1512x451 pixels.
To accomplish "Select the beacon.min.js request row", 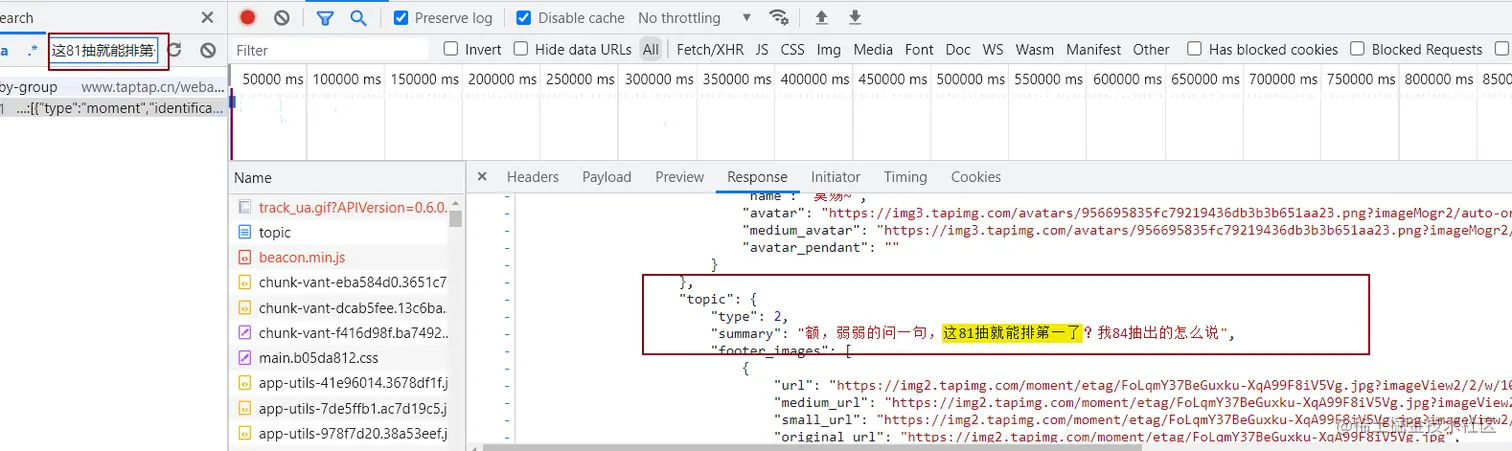I will point(341,257).
